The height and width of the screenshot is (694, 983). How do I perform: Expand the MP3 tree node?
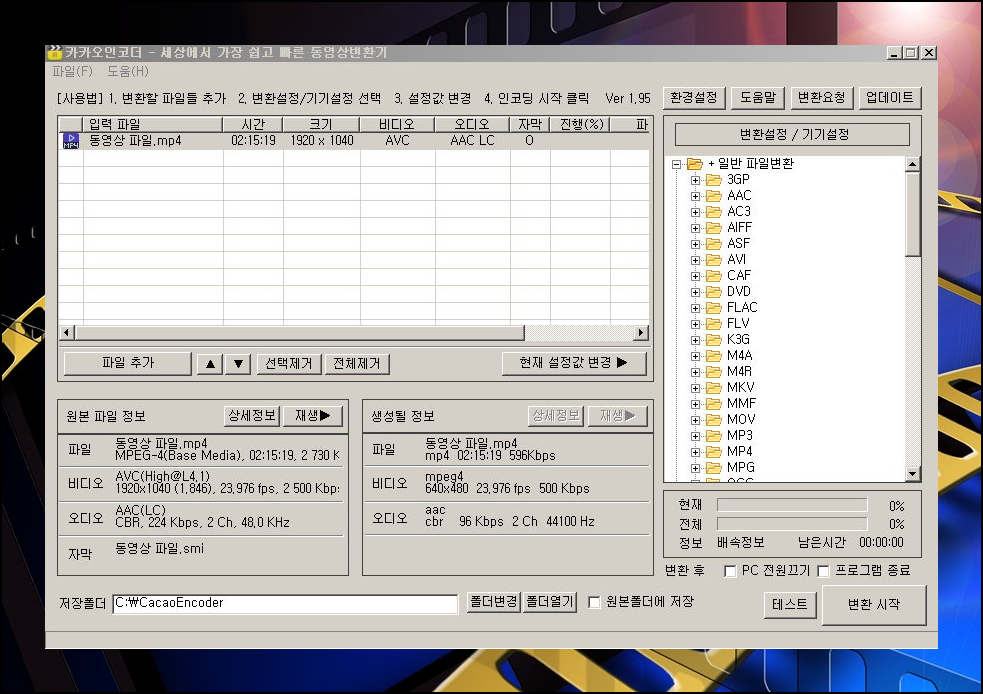[695, 436]
